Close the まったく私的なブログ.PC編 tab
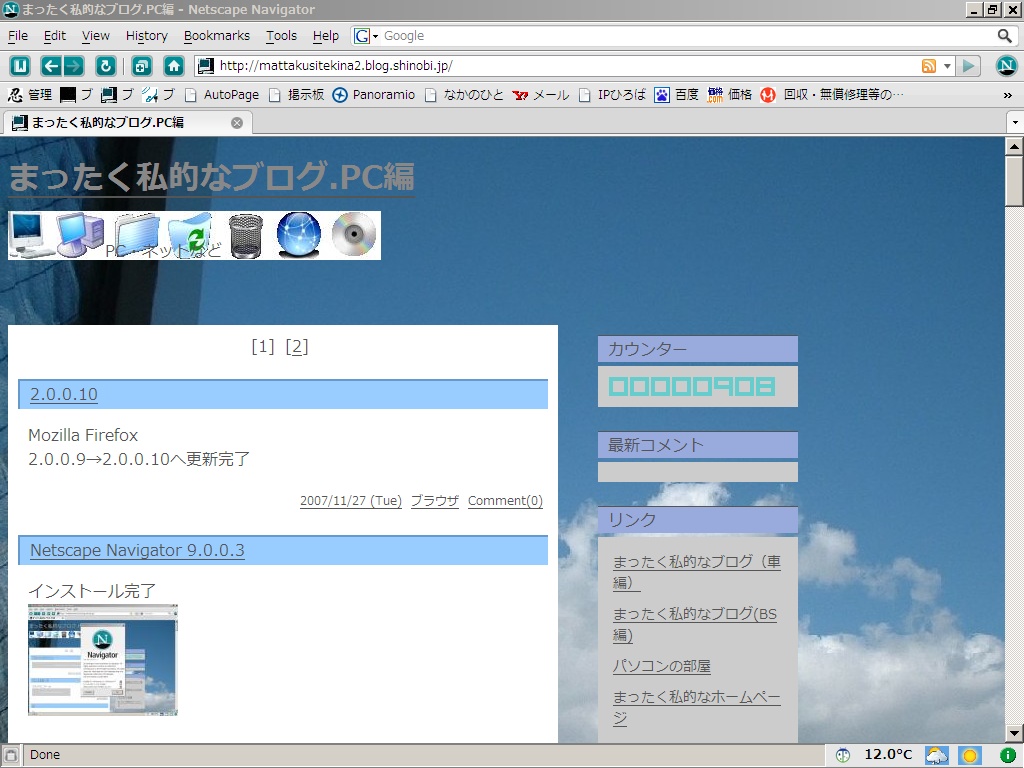The width and height of the screenshot is (1024, 768). 237,123
